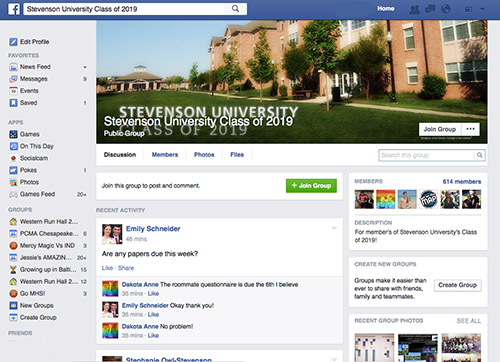Open News Feed from the sidebar
Viewport: 500px width, 362px height.
35,67
